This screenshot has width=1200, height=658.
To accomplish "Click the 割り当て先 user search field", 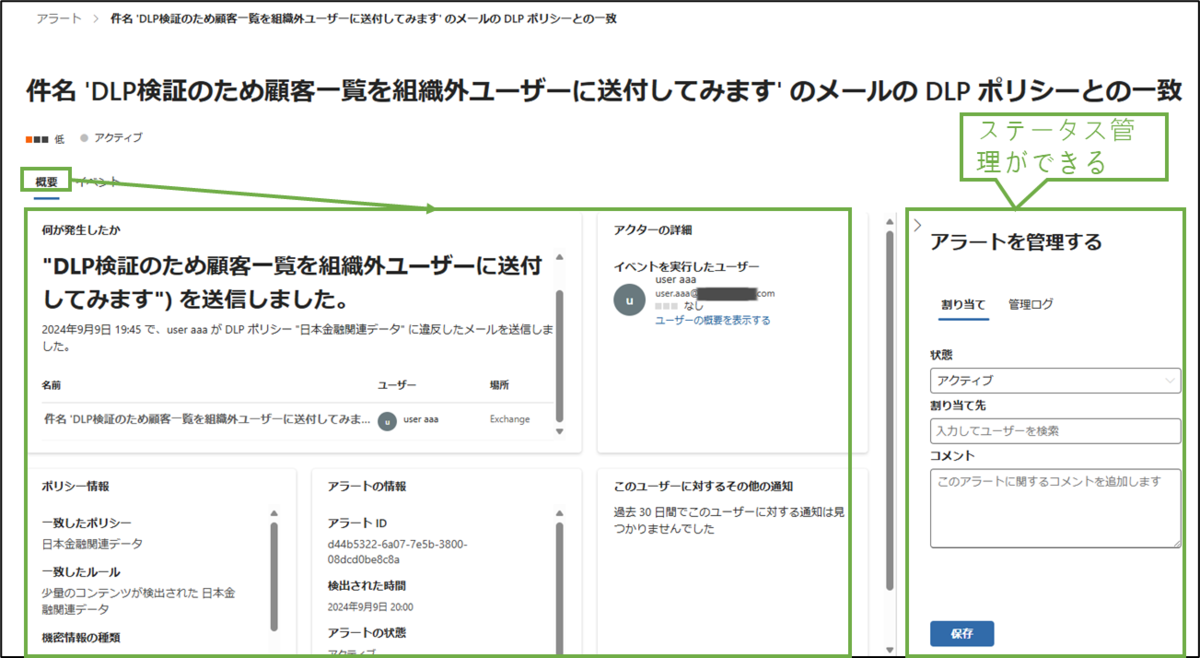I will (1055, 431).
